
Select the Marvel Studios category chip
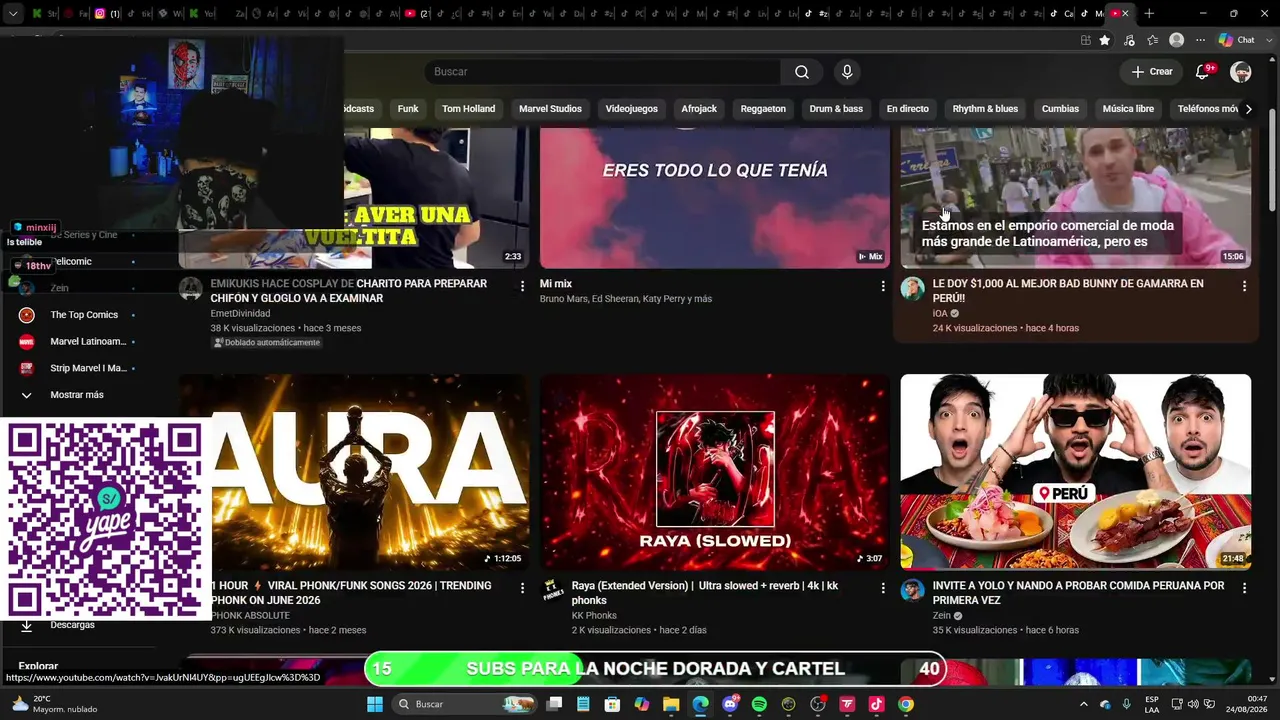coord(550,109)
